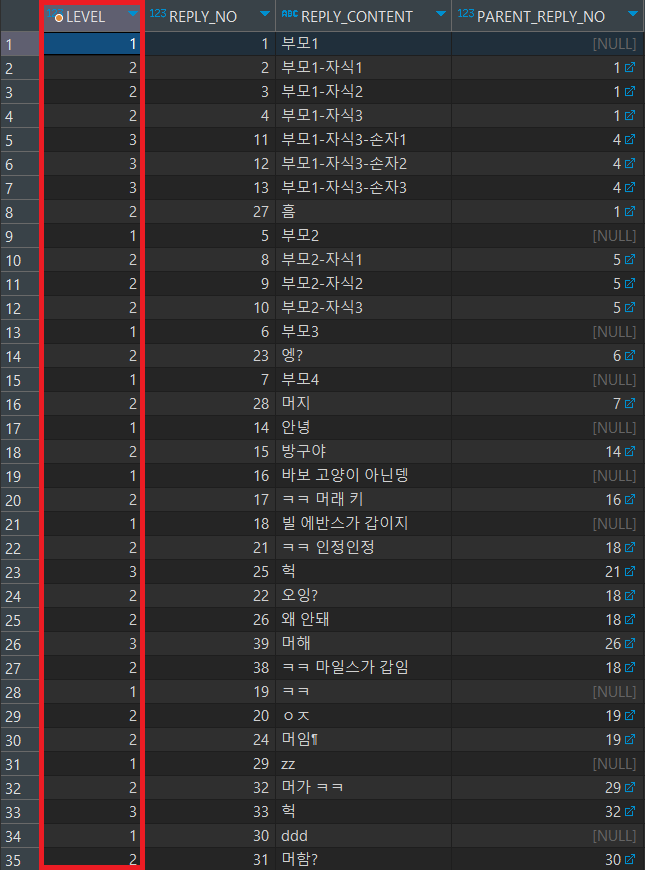
Task: Select REPLY_NO cell with value 39
Action: click(x=210, y=643)
